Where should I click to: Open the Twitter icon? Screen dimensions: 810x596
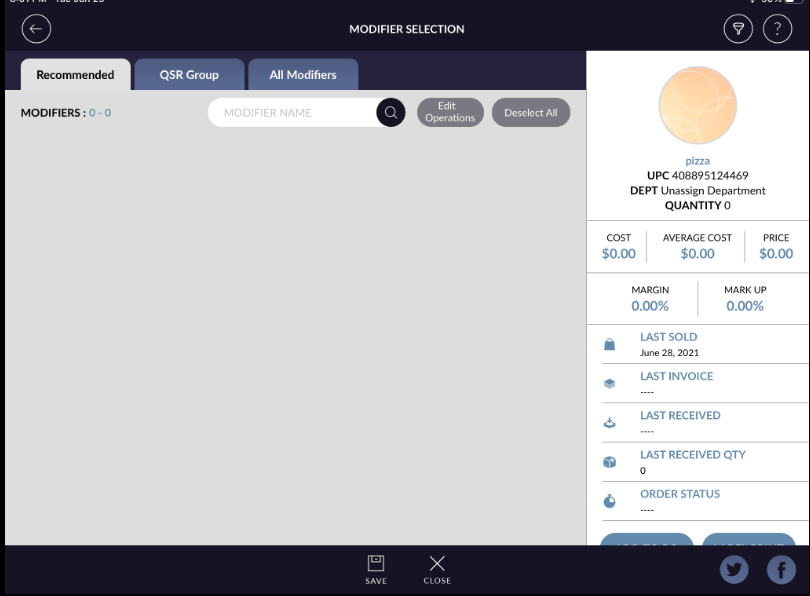[x=734, y=569]
